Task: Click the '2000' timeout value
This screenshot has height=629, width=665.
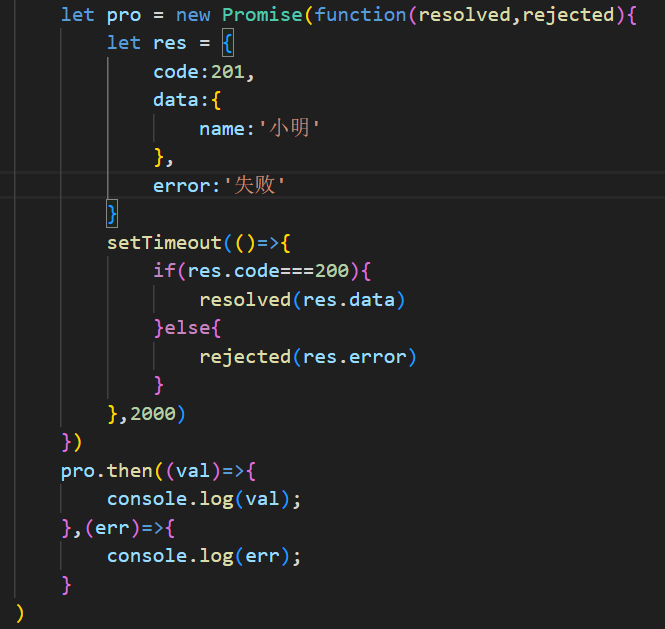Action: click(x=153, y=414)
